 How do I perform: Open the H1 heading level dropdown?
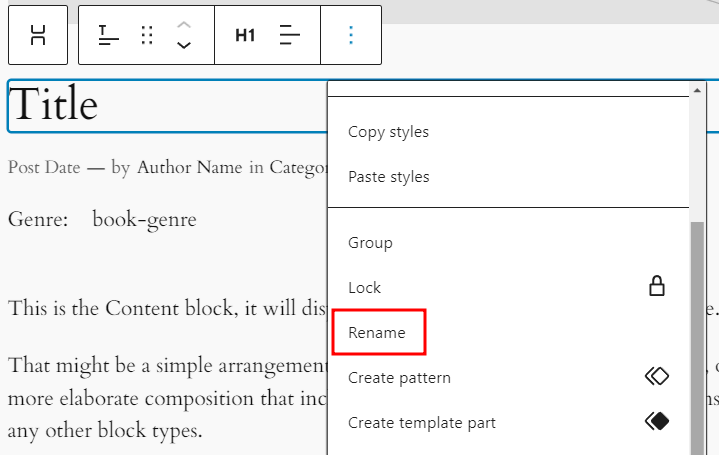point(245,35)
